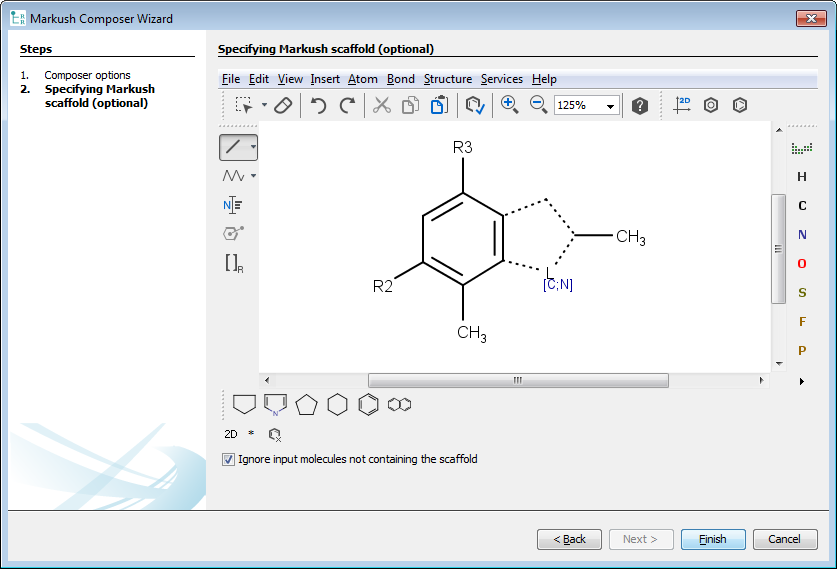Image resolution: width=837 pixels, height=569 pixels.
Task: Select the Erase tool
Action: (283, 105)
